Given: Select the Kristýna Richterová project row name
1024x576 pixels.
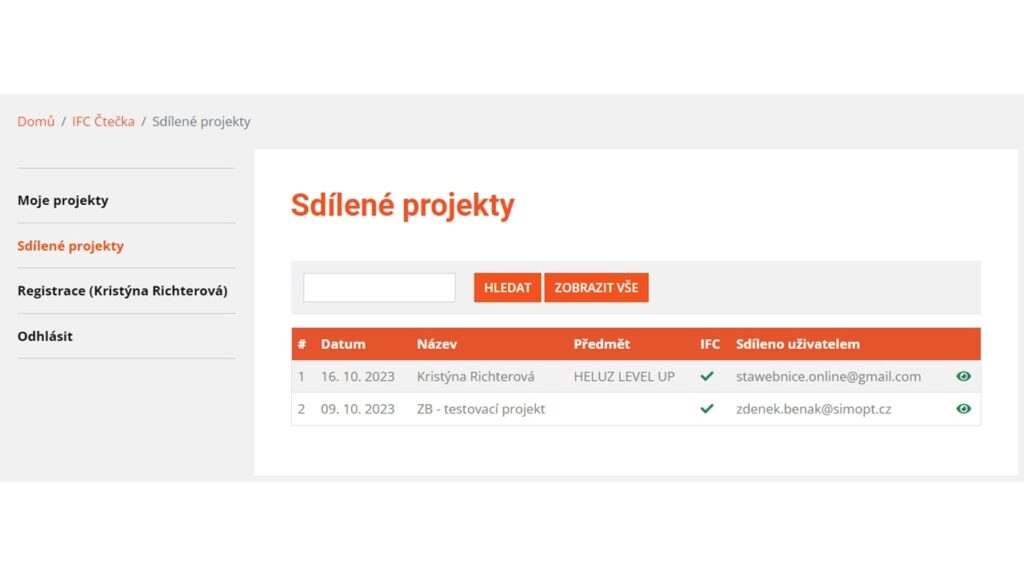Looking at the screenshot, I should pyautogui.click(x=475, y=377).
